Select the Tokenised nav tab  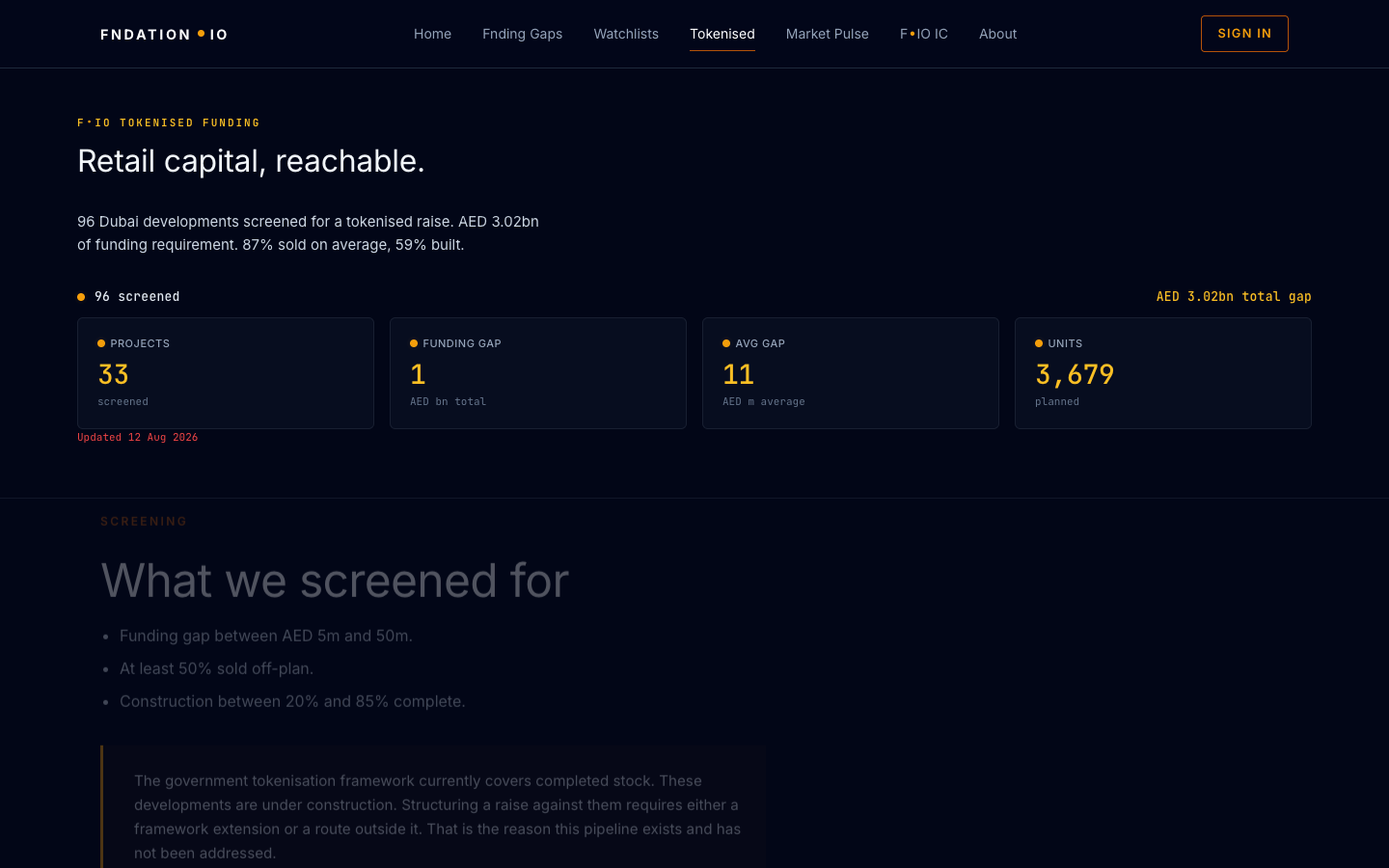pyautogui.click(x=722, y=34)
